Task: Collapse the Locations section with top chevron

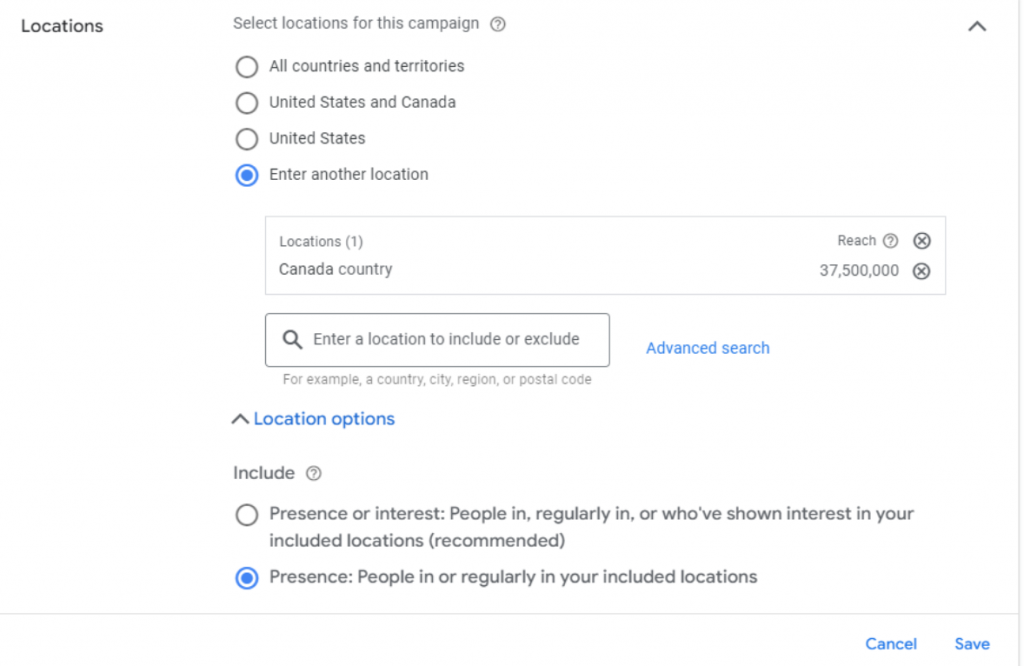Action: coord(977,27)
